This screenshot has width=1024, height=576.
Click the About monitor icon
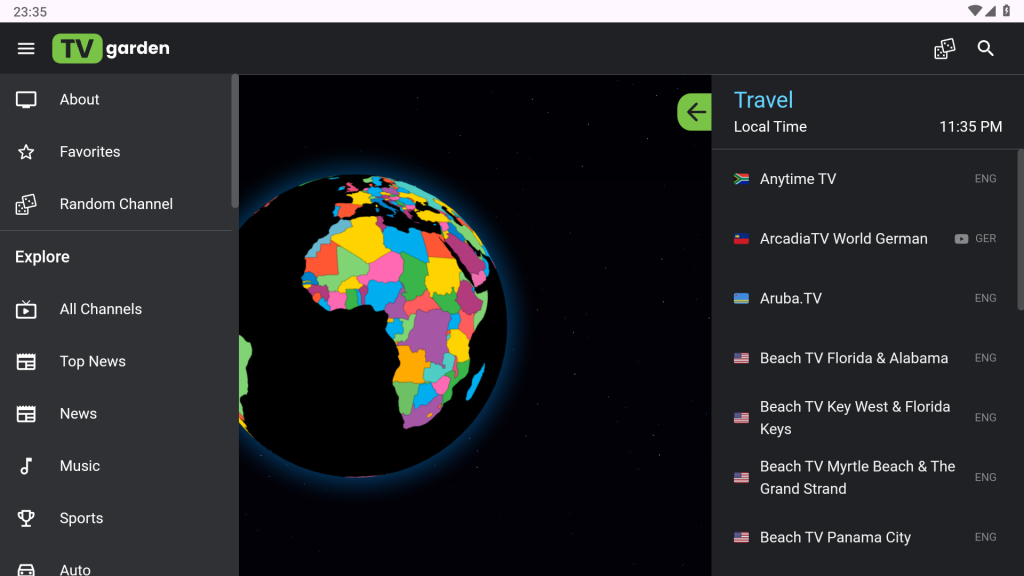point(26,100)
